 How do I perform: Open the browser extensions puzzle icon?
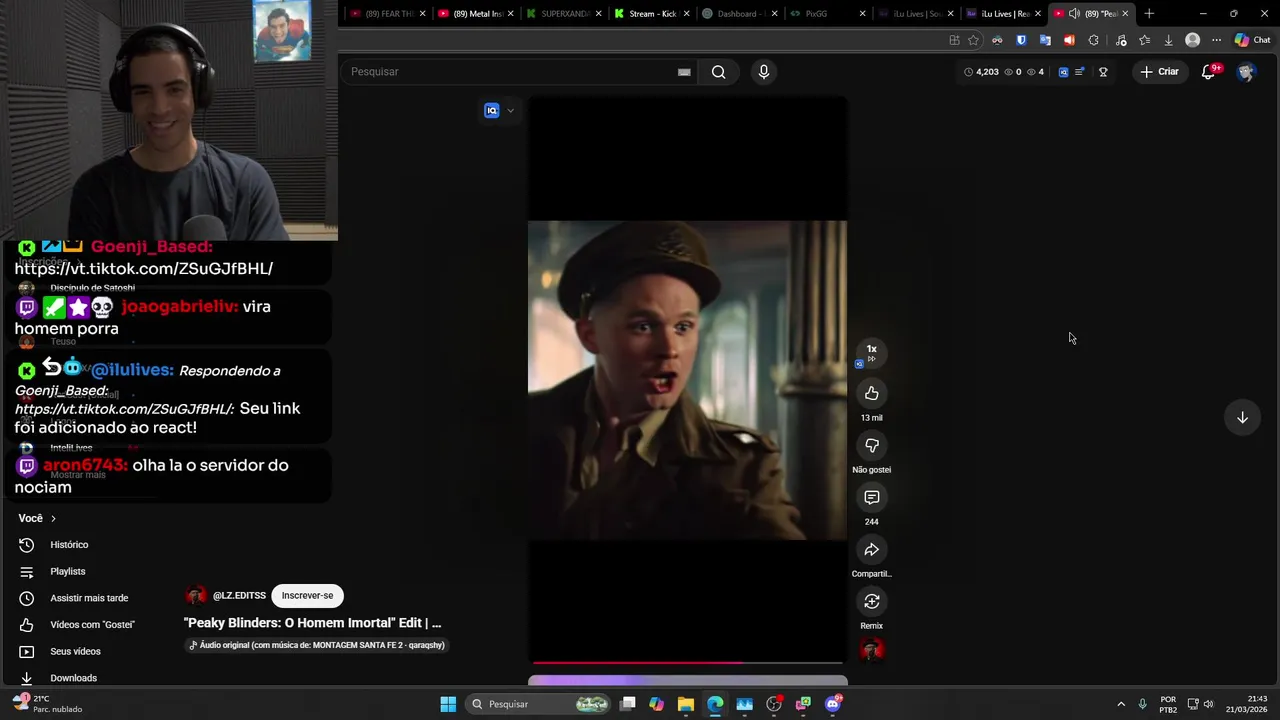(x=1093, y=40)
